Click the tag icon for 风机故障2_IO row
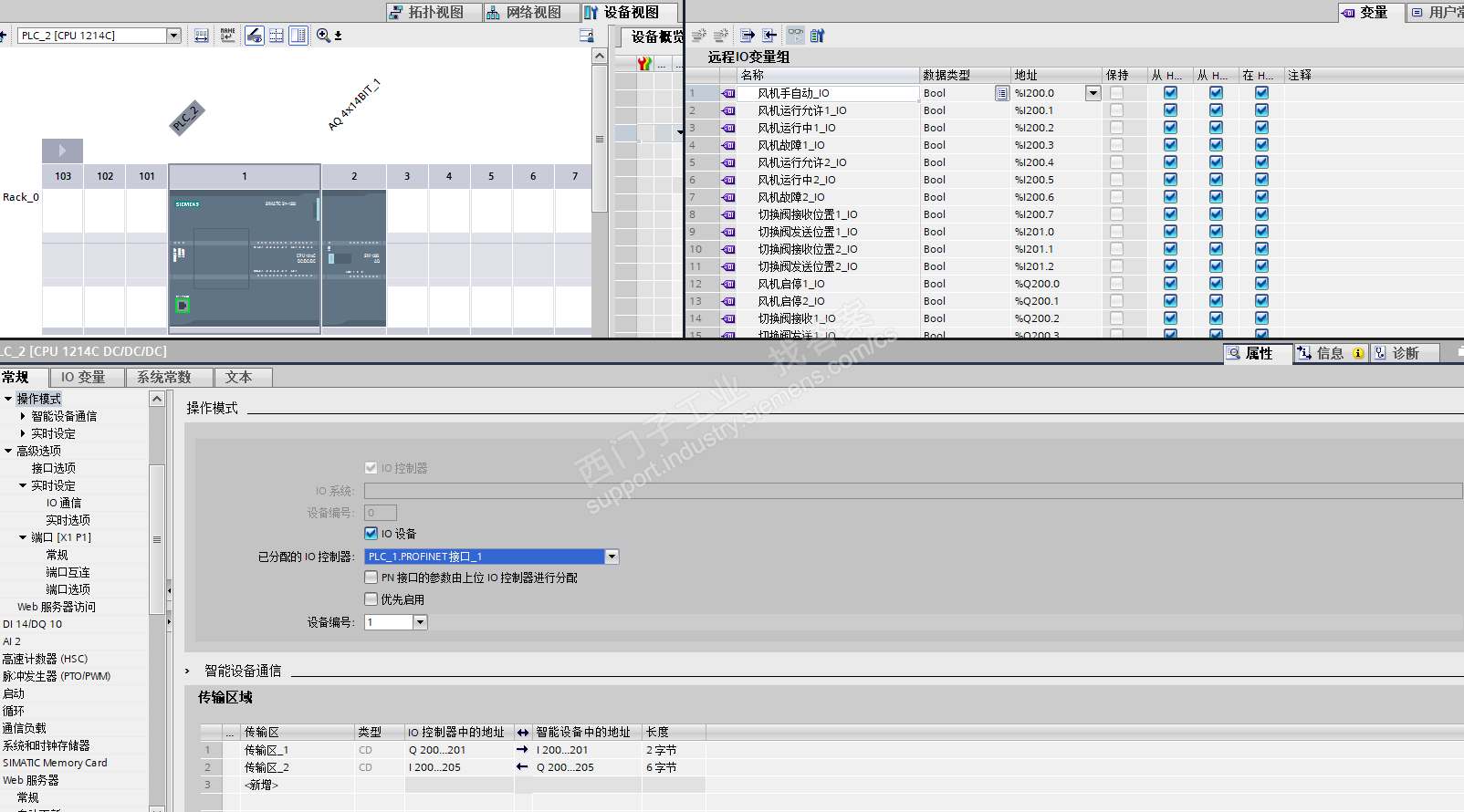 (728, 197)
